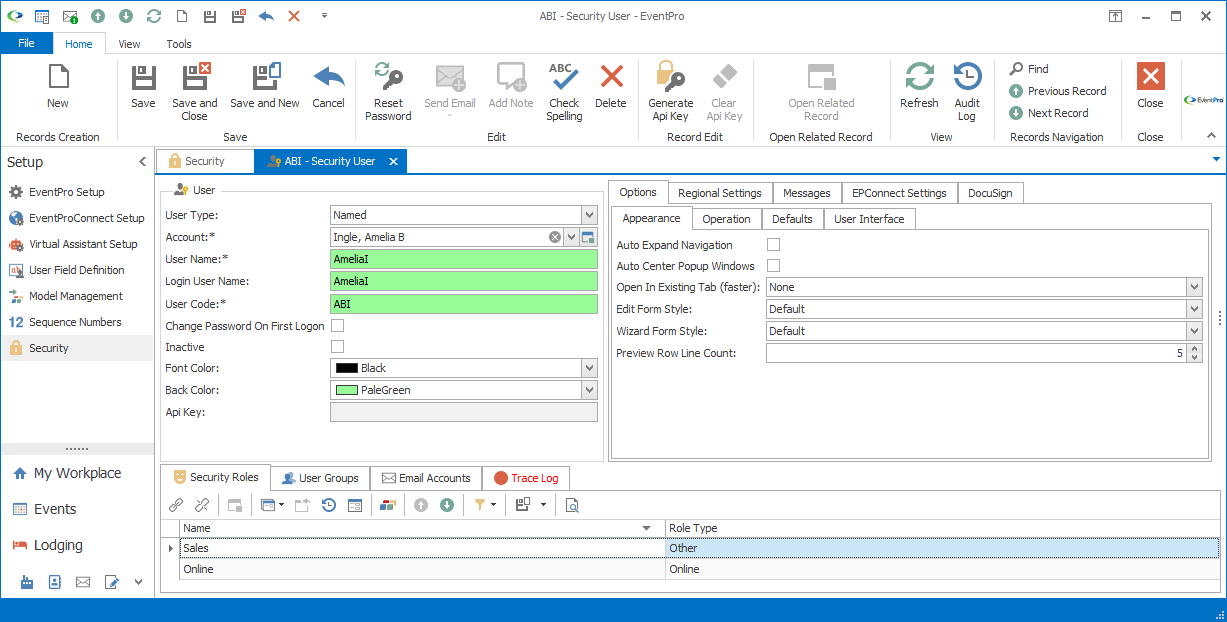Open the Open In Existing Tab dropdown

click(1194, 287)
